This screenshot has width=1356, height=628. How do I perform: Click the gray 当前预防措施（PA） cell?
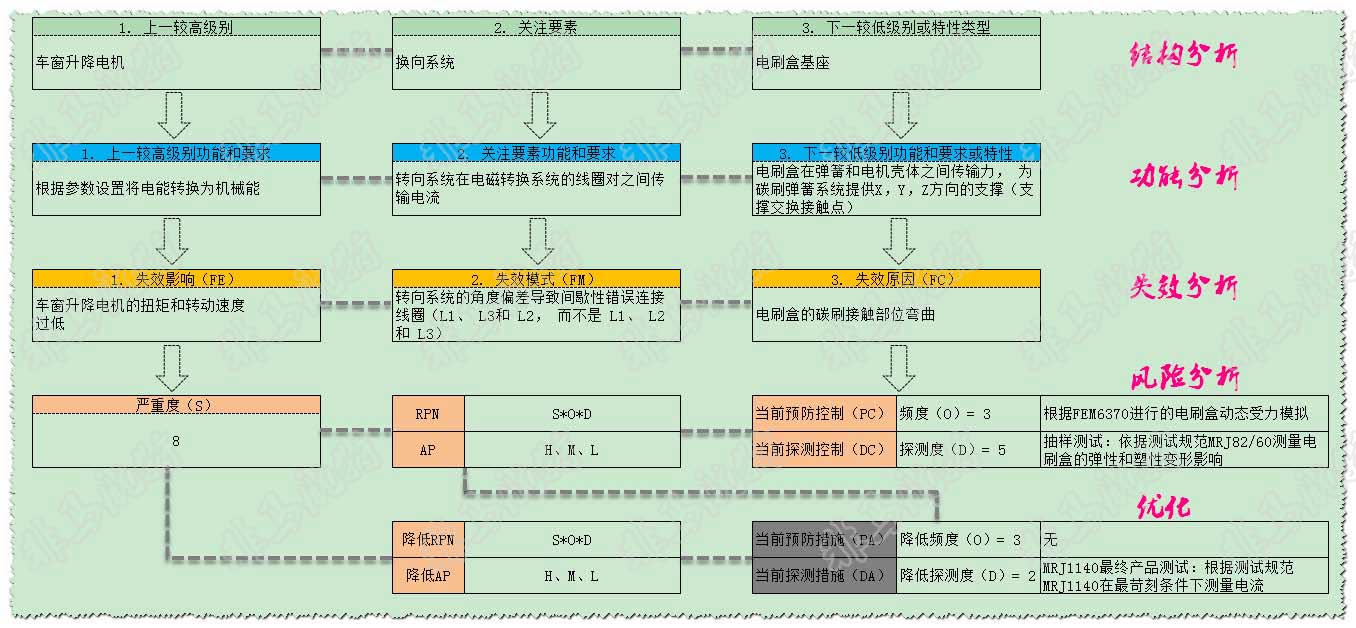pos(824,540)
